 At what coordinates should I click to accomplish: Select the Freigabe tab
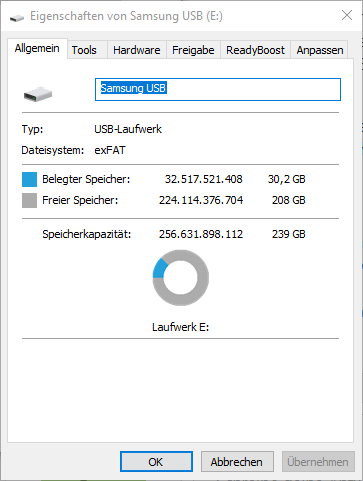[193, 50]
